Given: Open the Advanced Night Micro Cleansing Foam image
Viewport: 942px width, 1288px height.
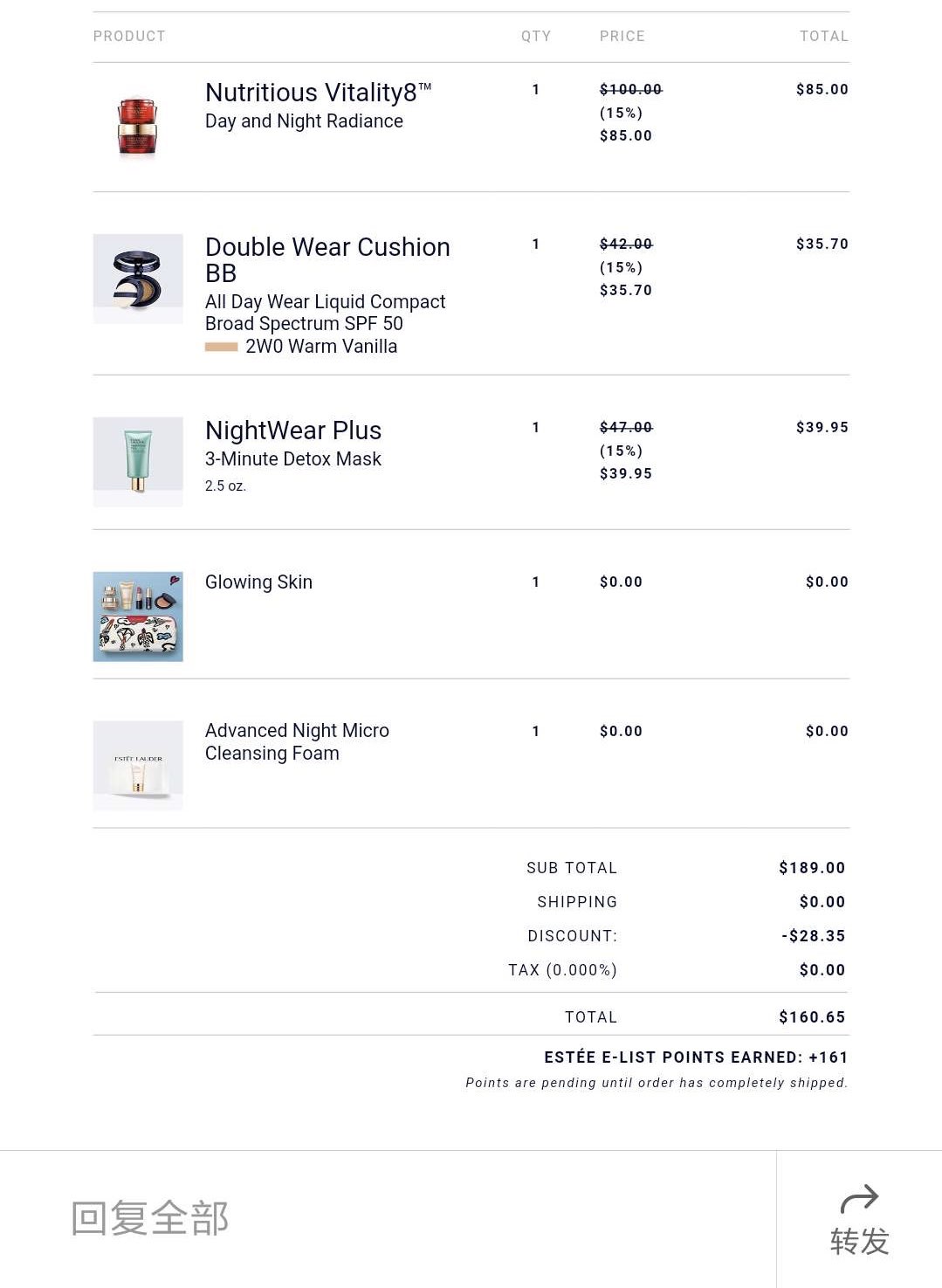Looking at the screenshot, I should pyautogui.click(x=138, y=766).
